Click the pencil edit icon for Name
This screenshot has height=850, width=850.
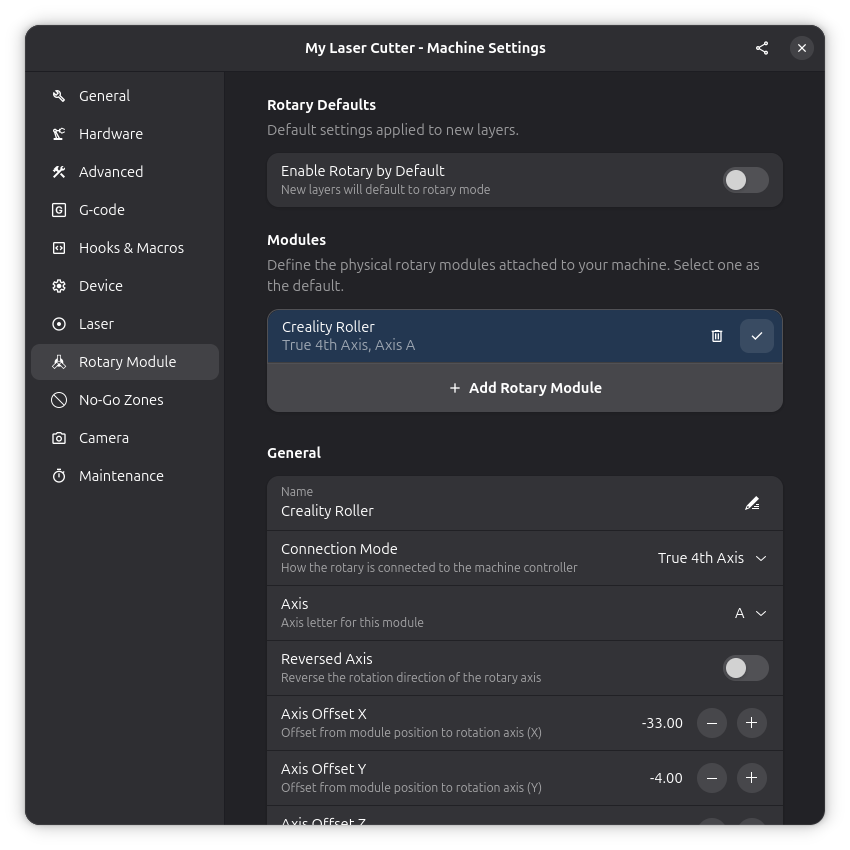pyautogui.click(x=752, y=504)
